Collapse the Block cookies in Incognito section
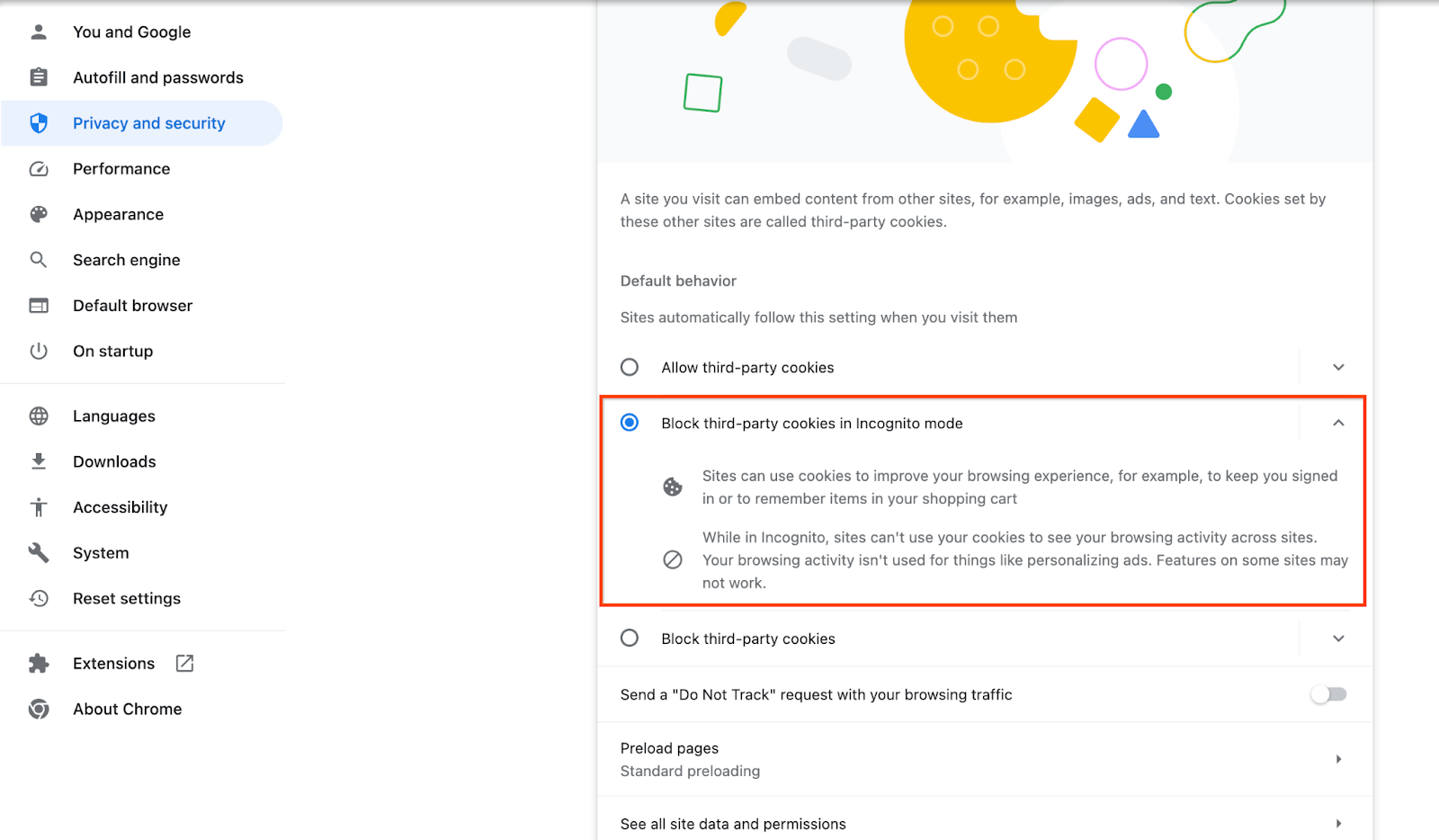 (1337, 423)
